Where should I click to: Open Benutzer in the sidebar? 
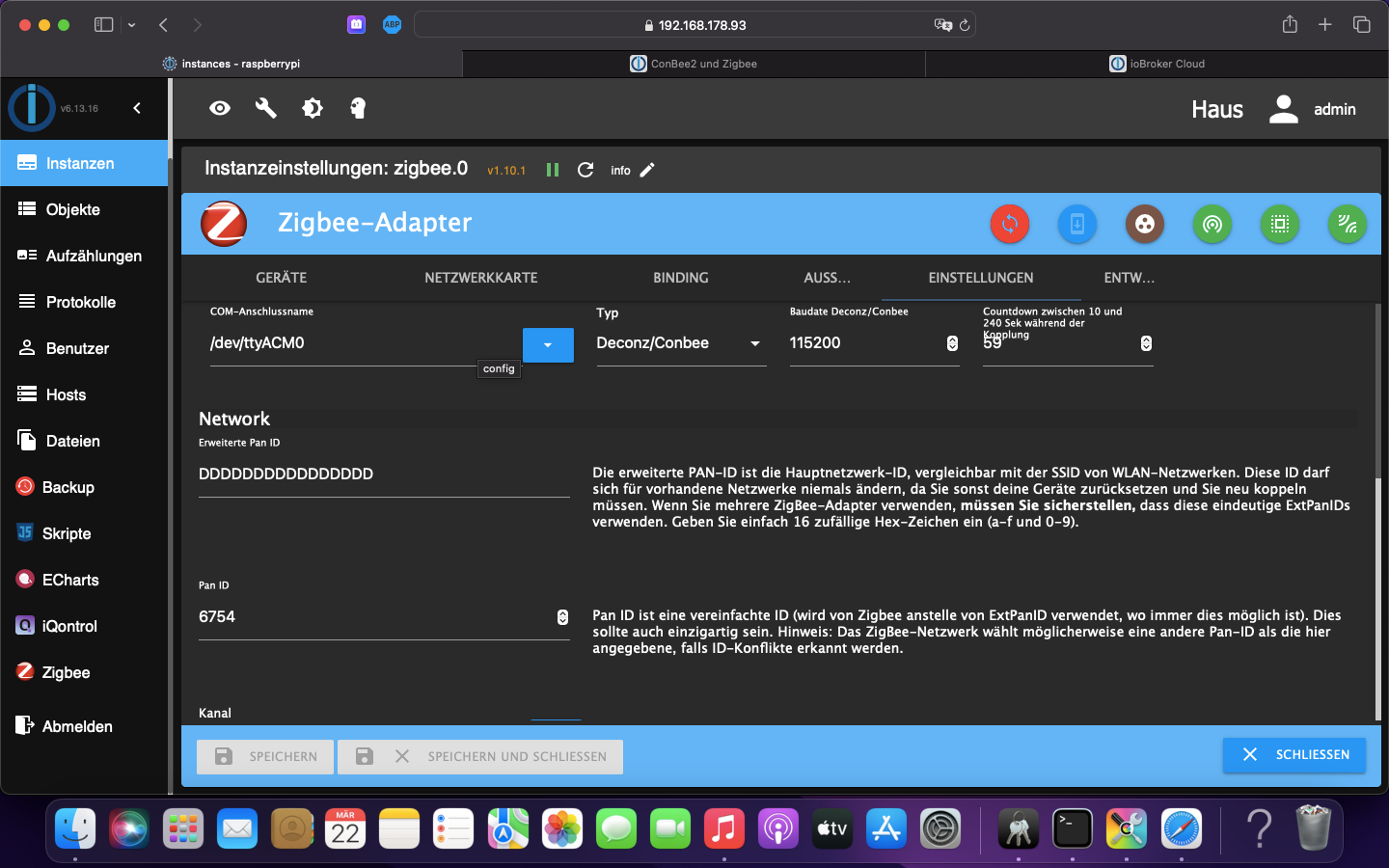tap(84, 348)
